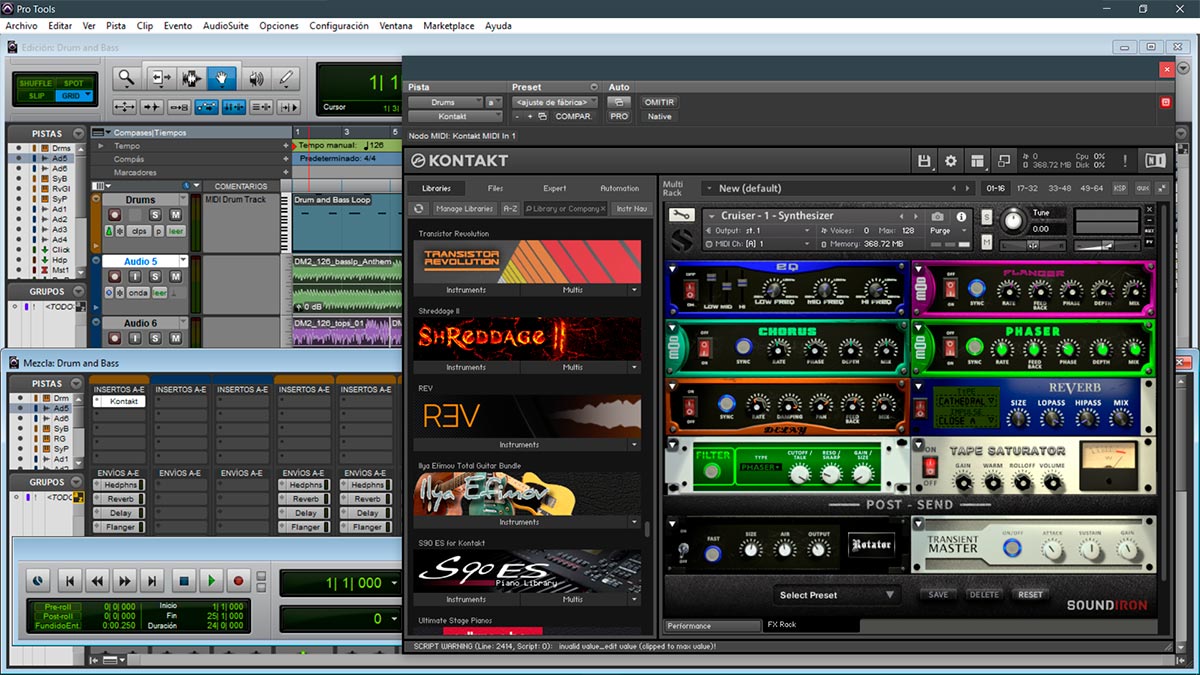Click Play in the transport window
This screenshot has width=1200, height=675.
[211, 580]
